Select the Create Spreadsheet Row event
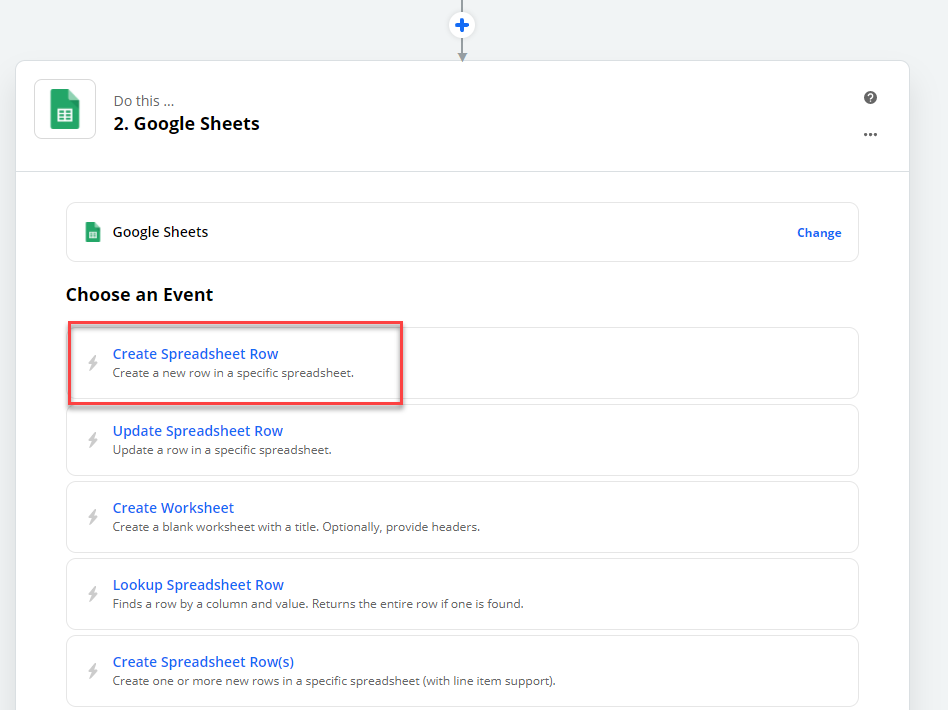The height and width of the screenshot is (710, 948). click(x=195, y=354)
